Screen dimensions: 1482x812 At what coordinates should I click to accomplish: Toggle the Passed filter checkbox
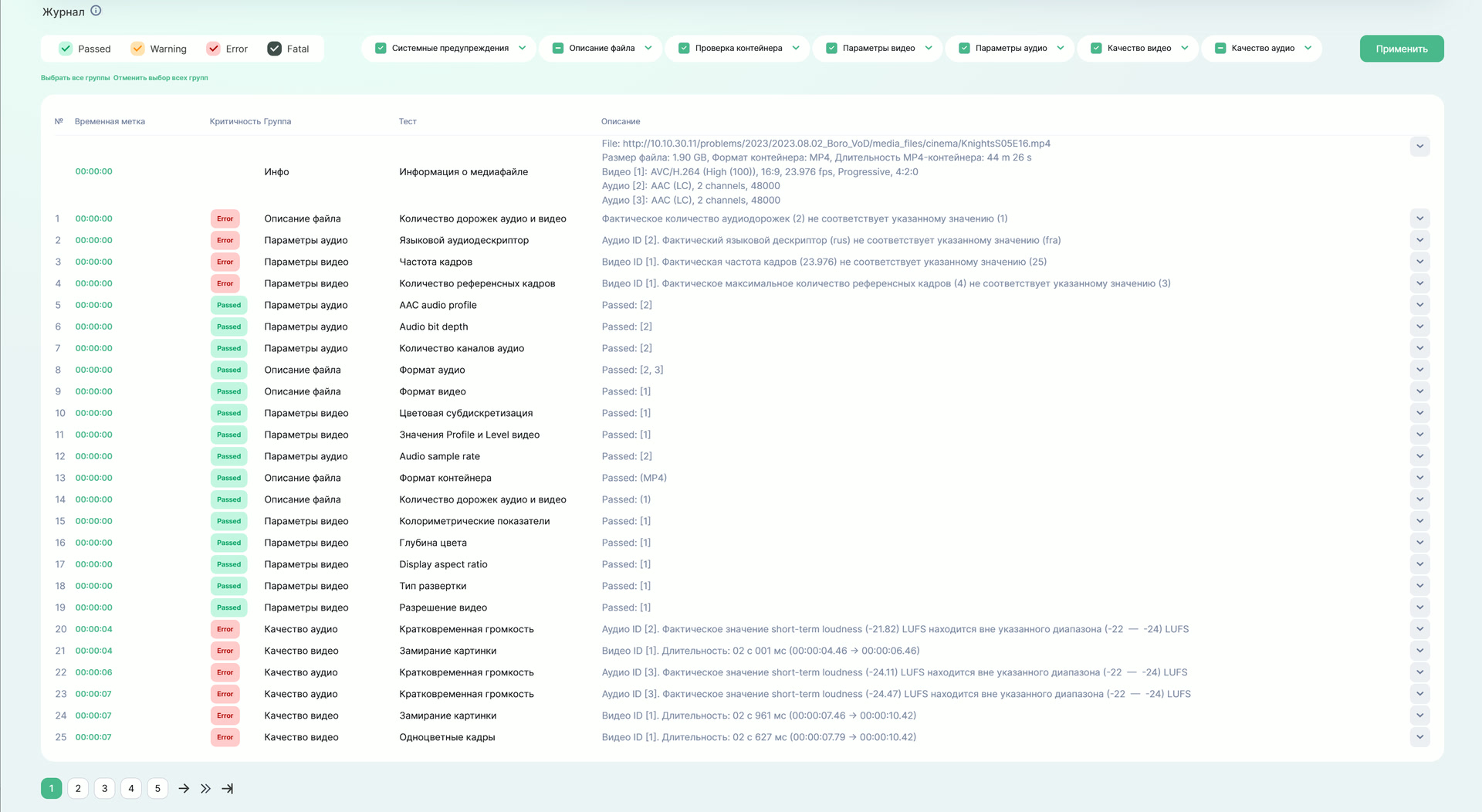coord(66,49)
